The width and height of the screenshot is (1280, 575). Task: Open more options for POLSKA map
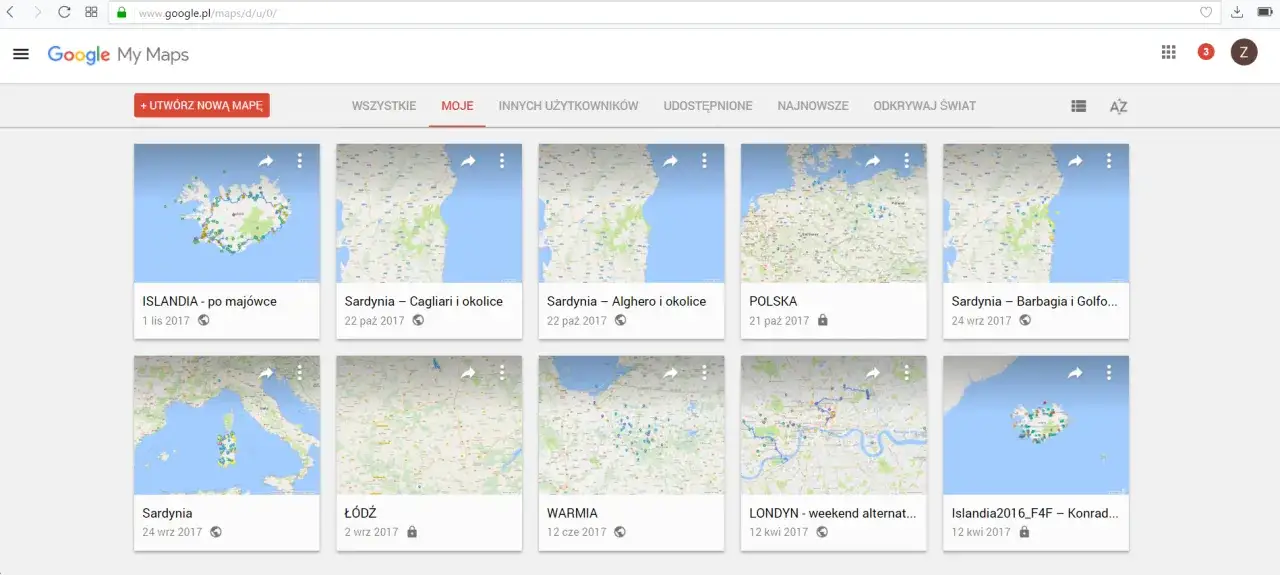tap(907, 161)
